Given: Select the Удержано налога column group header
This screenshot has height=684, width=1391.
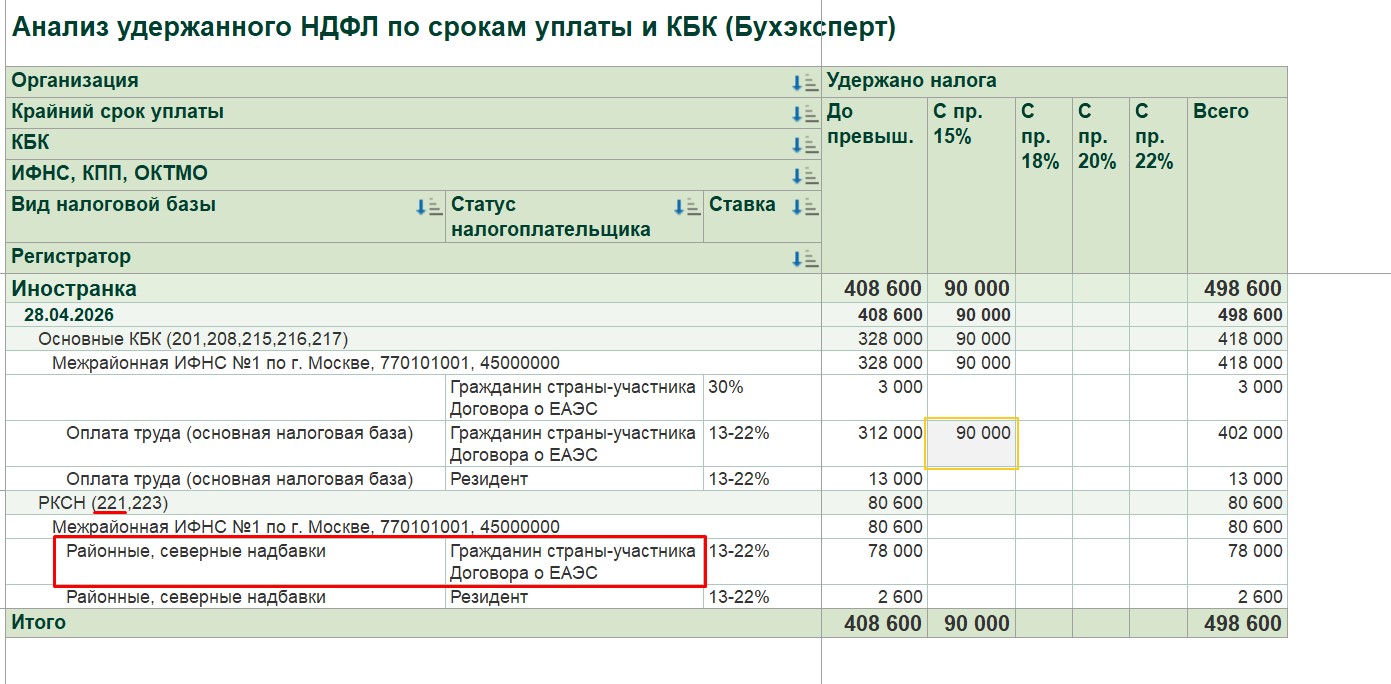Looking at the screenshot, I should [x=1055, y=81].
